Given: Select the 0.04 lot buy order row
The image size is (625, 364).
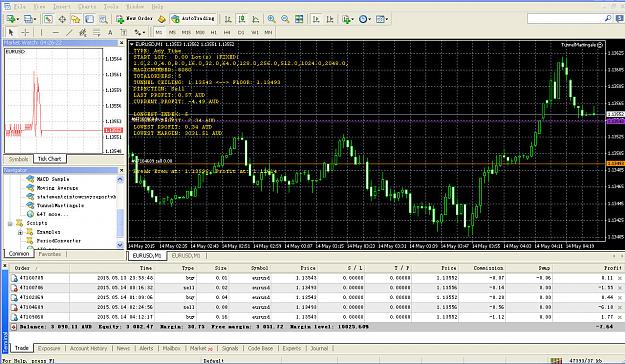Looking at the screenshot, I should pos(317,297).
